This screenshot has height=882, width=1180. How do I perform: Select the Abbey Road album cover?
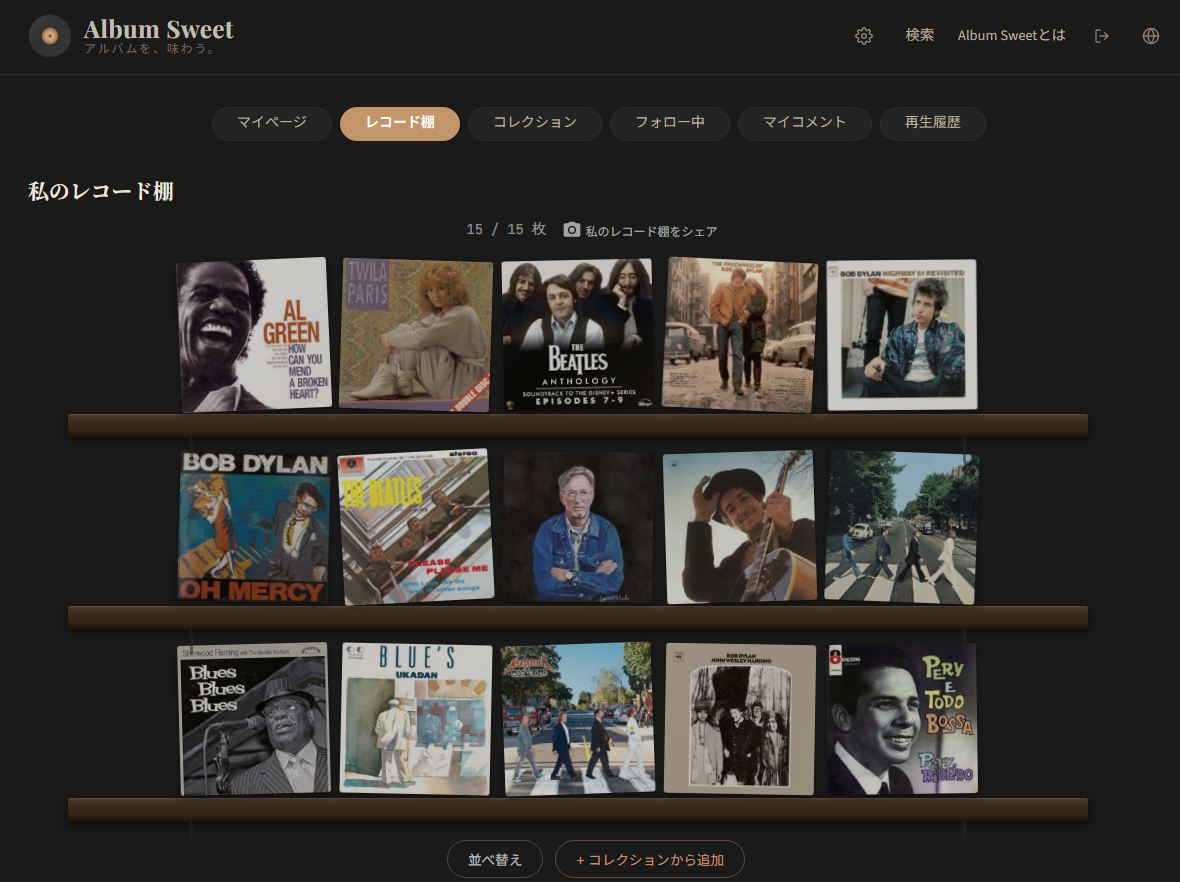coord(900,527)
